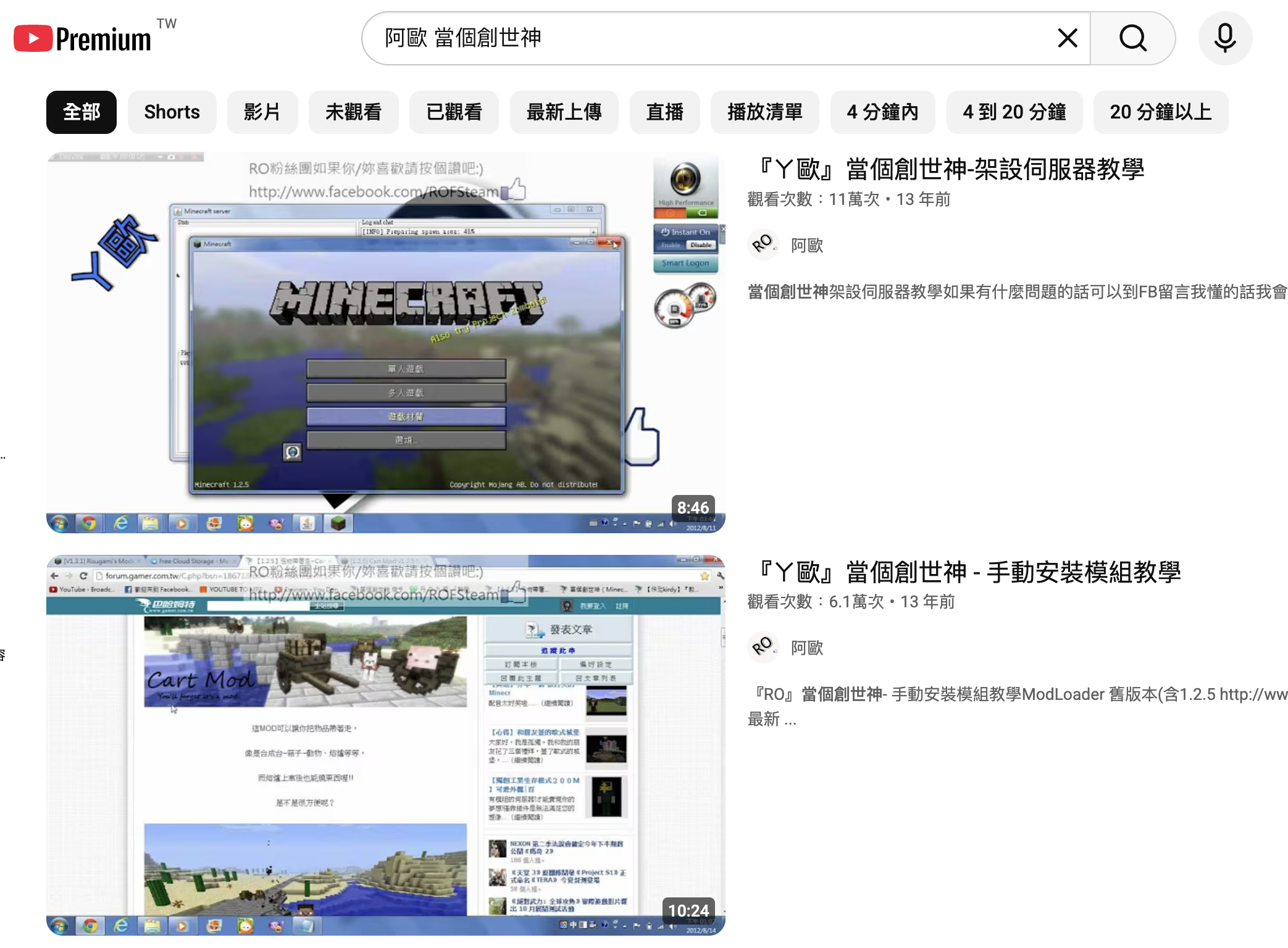Choose the 20 分鐘以上 duration filter

tap(1160, 112)
